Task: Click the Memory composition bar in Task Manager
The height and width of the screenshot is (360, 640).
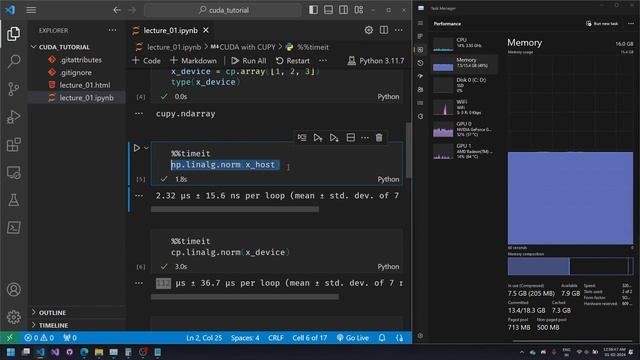Action: click(x=570, y=267)
